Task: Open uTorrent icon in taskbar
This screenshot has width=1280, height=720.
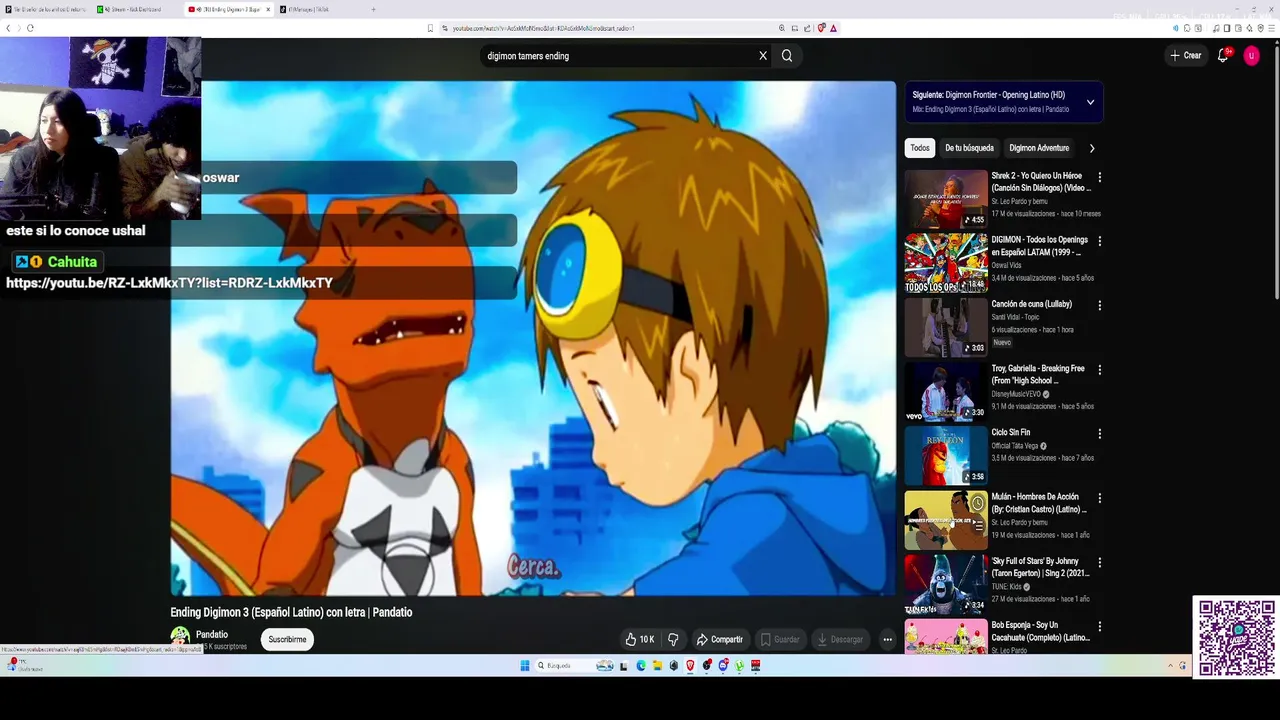Action: point(739,666)
